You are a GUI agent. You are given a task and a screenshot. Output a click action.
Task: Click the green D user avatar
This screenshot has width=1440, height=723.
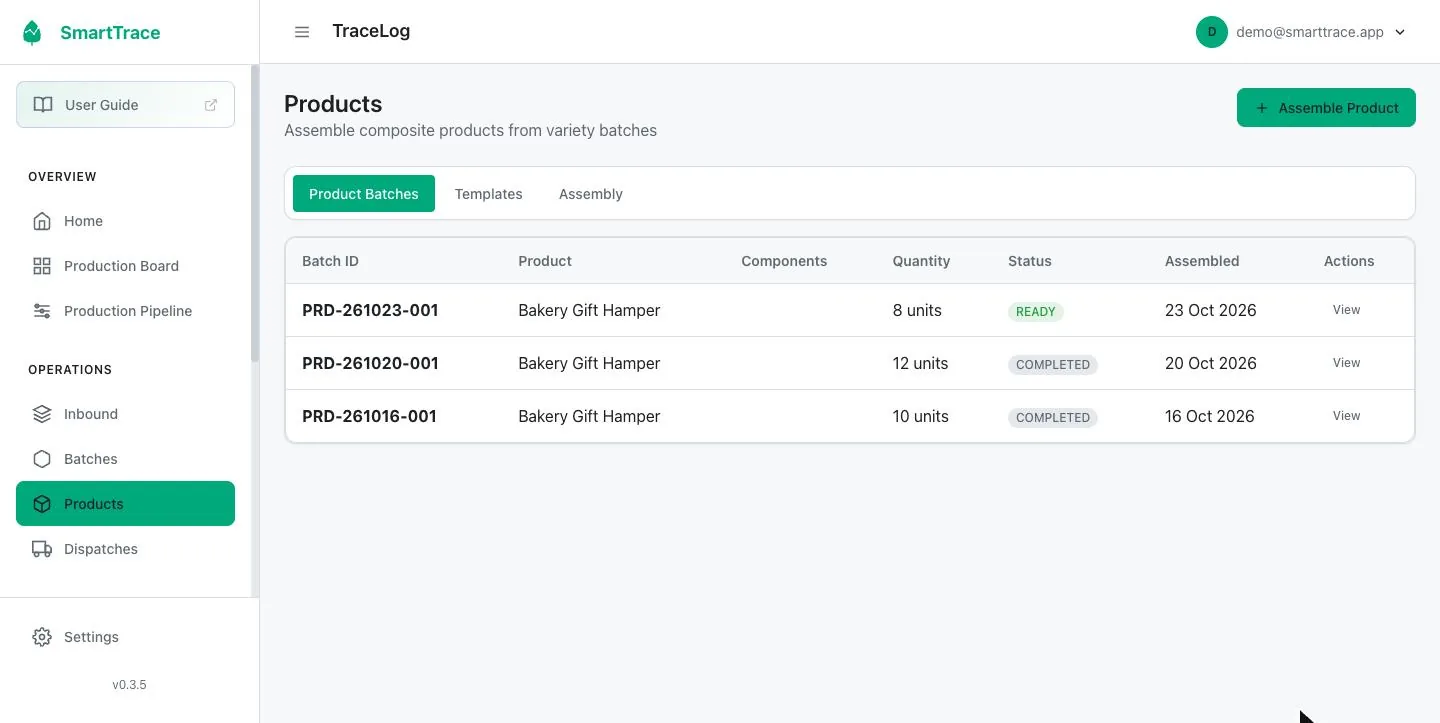[x=1212, y=32]
